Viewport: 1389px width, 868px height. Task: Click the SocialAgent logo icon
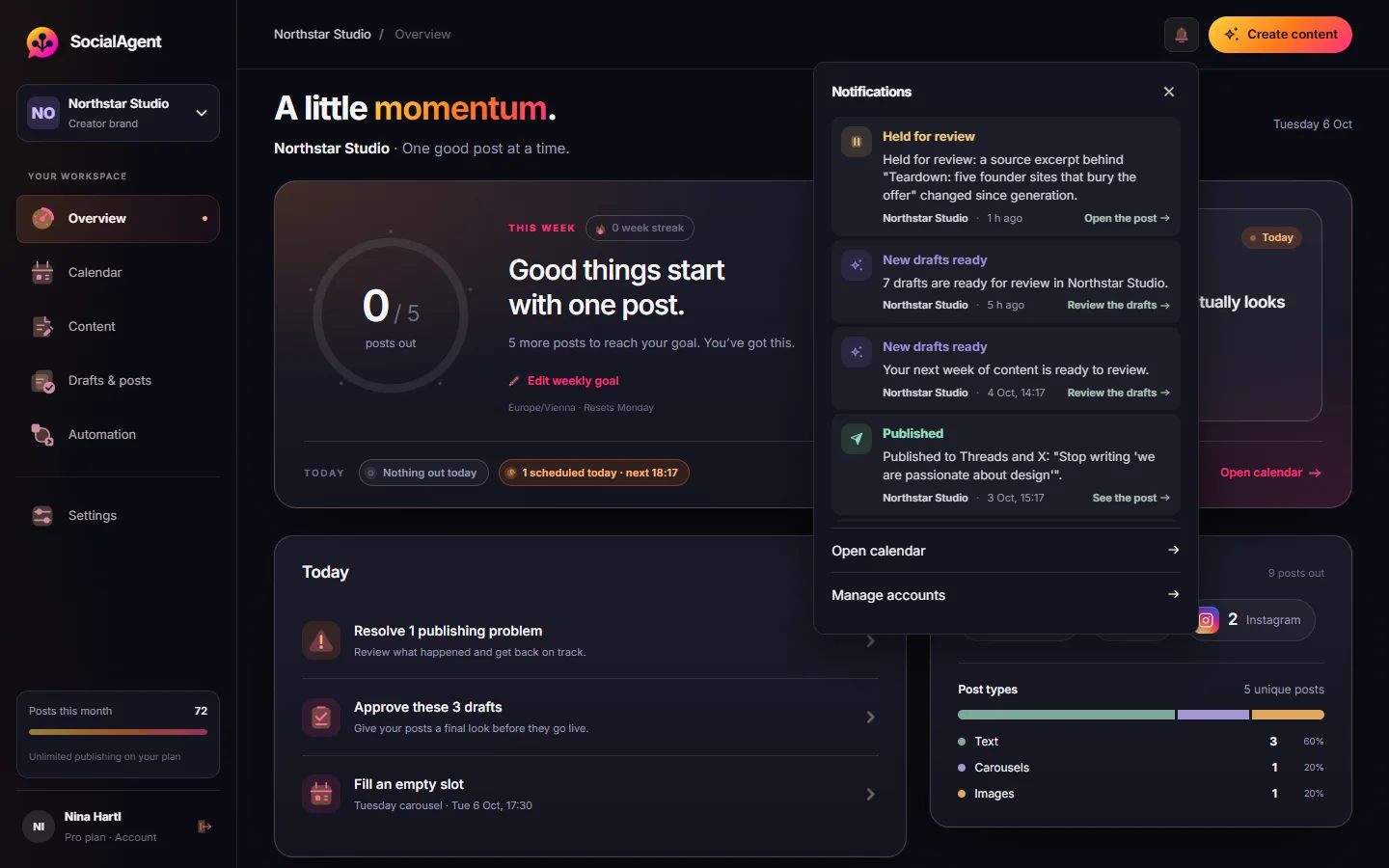tap(42, 41)
